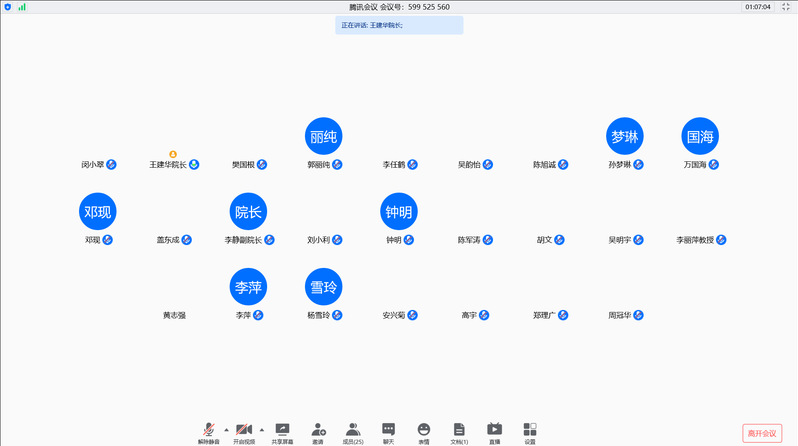Open the 表情 emoji reactions

click(x=424, y=430)
